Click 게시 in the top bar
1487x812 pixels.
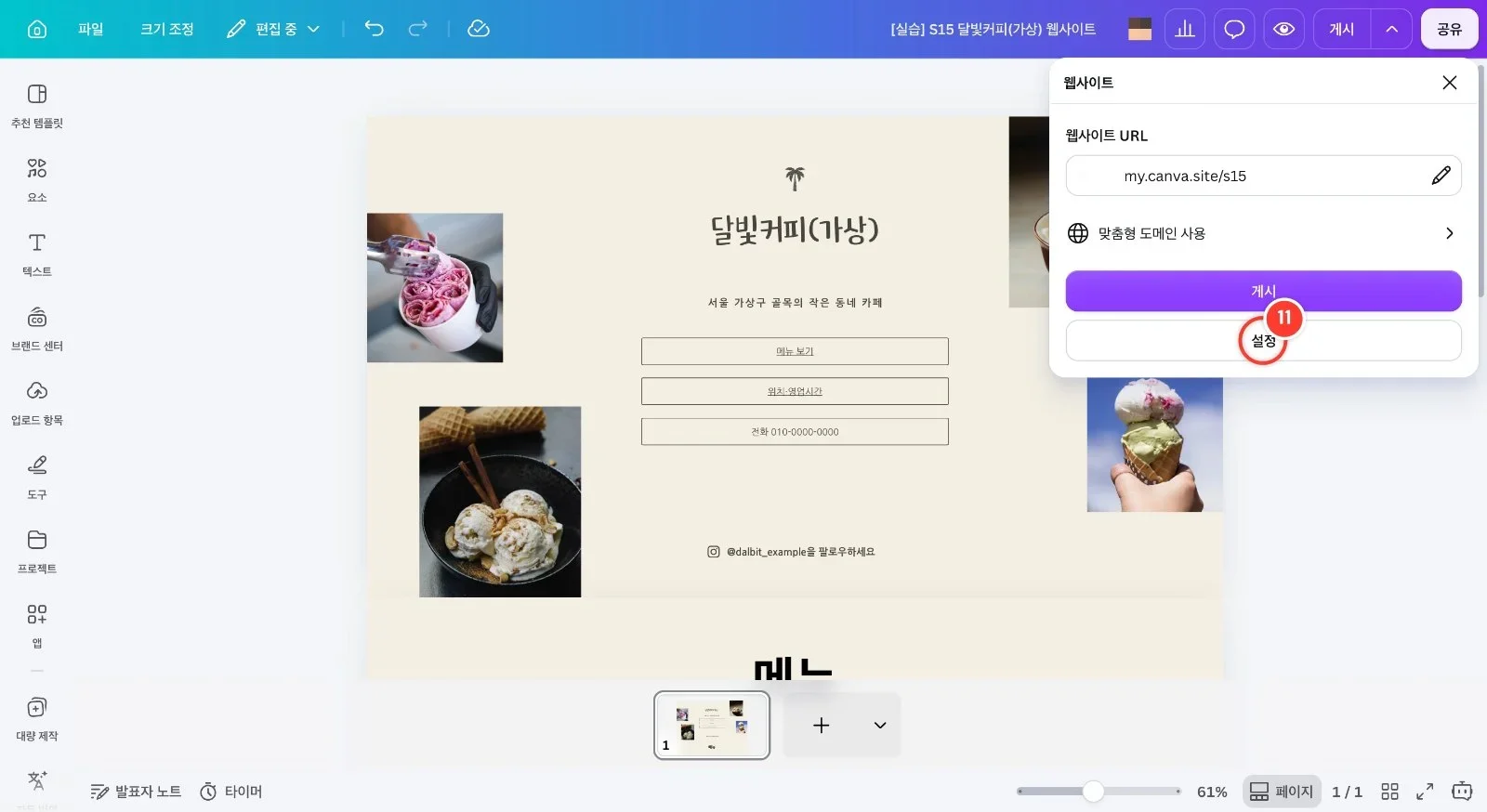1342,29
